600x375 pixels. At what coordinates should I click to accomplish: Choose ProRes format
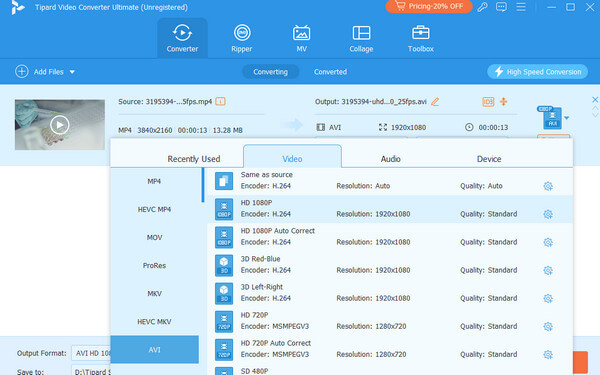coord(155,266)
